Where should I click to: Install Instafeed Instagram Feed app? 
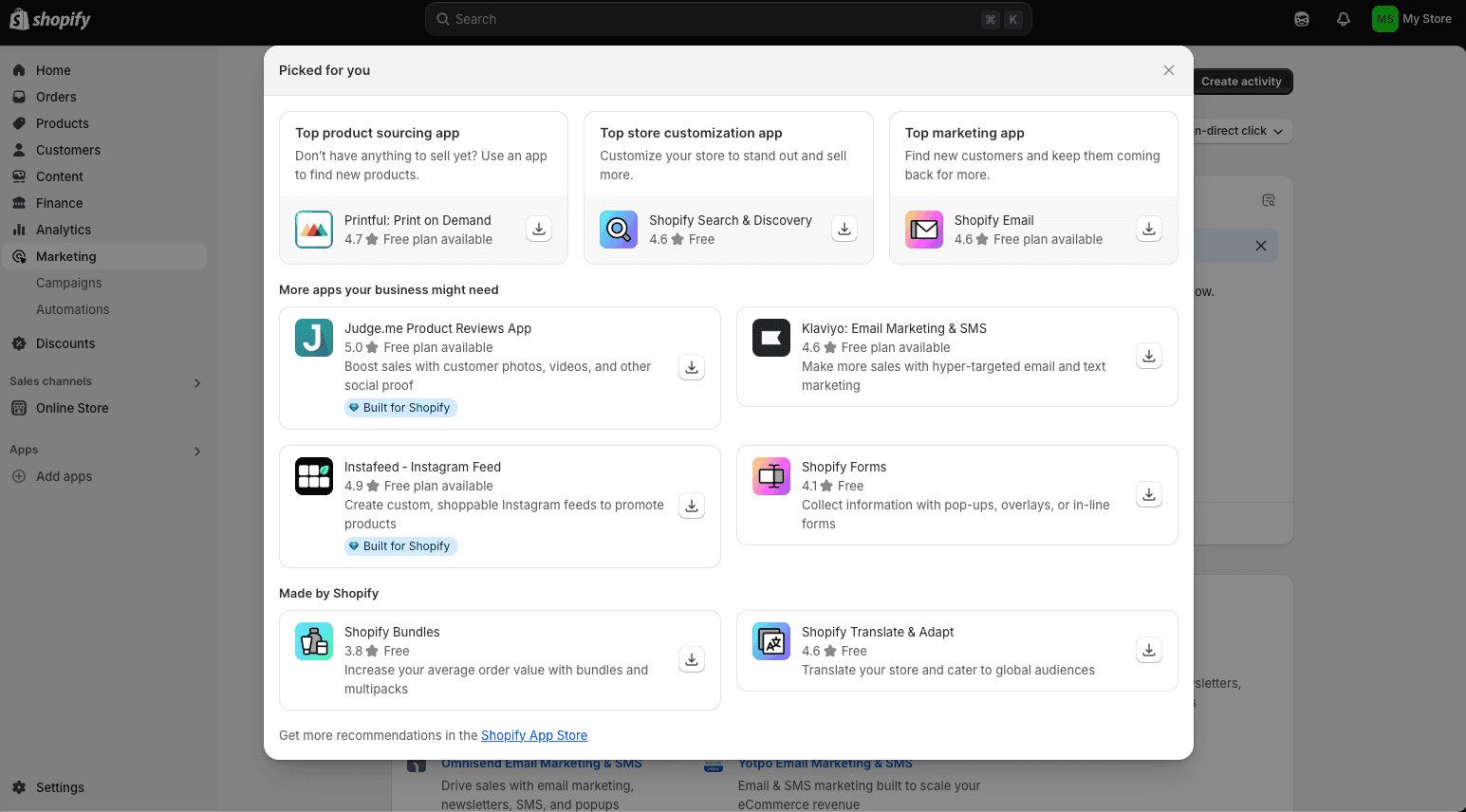coord(692,506)
